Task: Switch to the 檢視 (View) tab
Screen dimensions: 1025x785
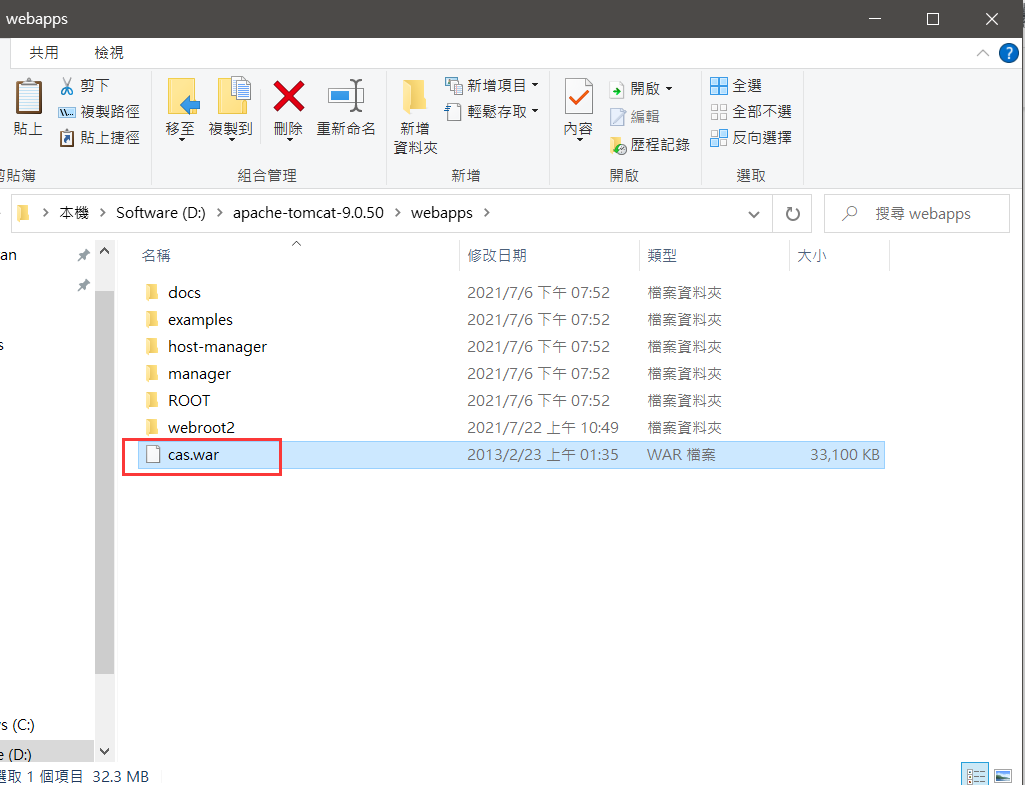Action: coord(109,52)
